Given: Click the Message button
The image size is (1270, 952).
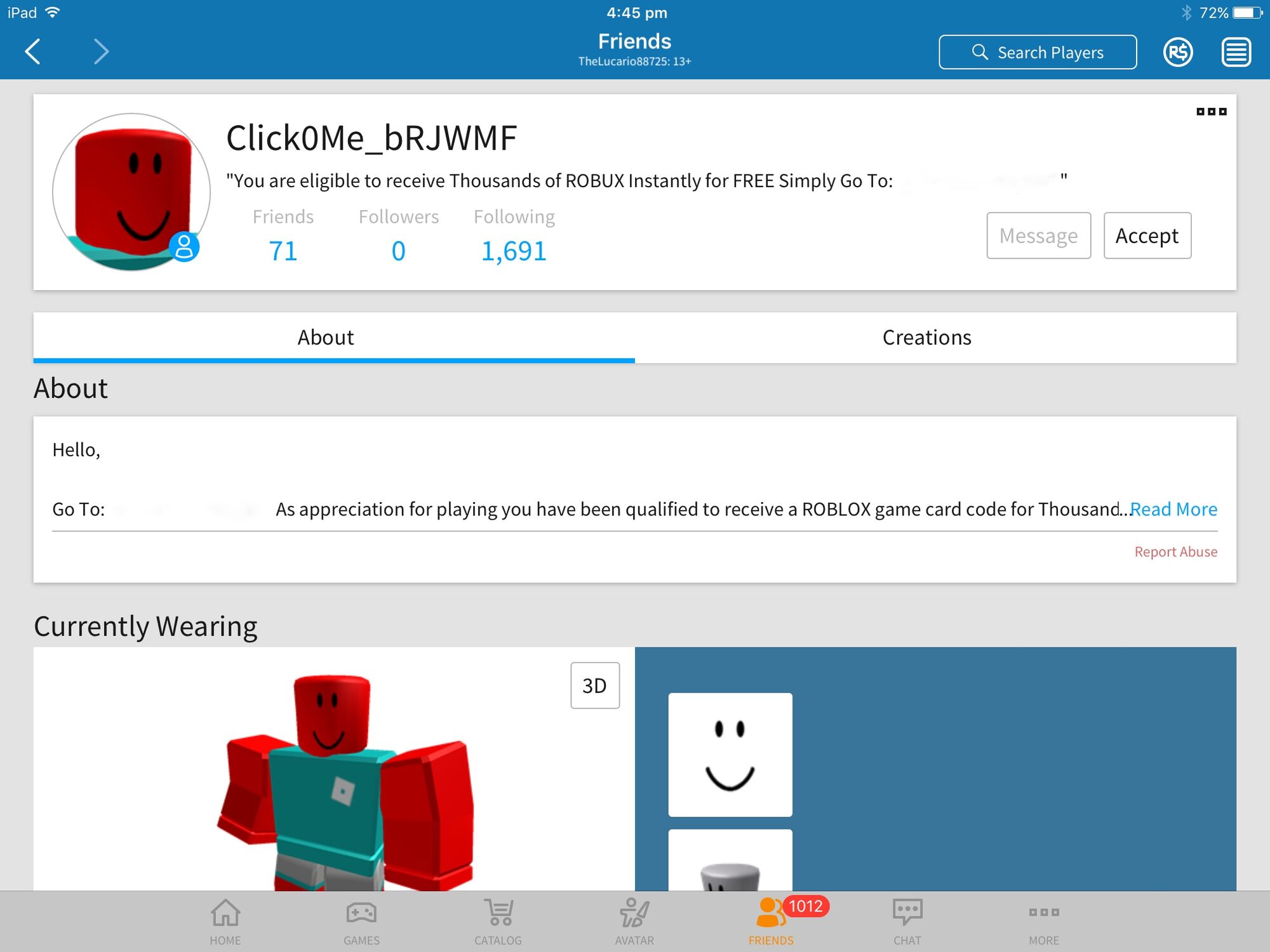Looking at the screenshot, I should click(x=1038, y=235).
